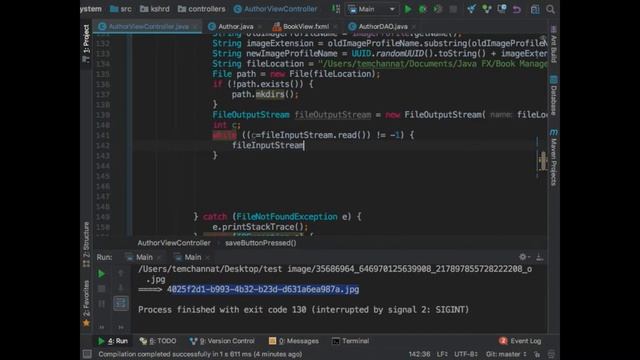Run with coverage from the toolbar
Image resolution: width=640 pixels, height=360 pixels.
[x=438, y=9]
